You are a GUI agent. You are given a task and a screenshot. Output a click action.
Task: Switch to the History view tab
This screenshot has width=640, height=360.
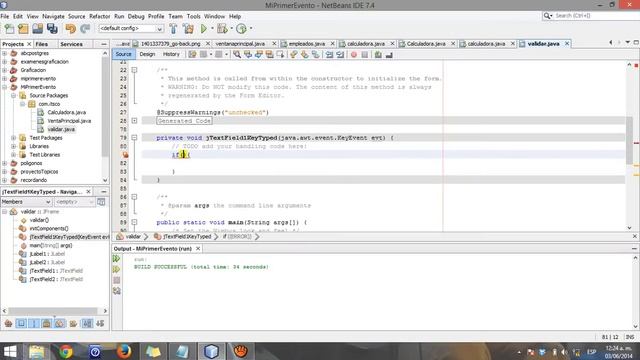171,54
